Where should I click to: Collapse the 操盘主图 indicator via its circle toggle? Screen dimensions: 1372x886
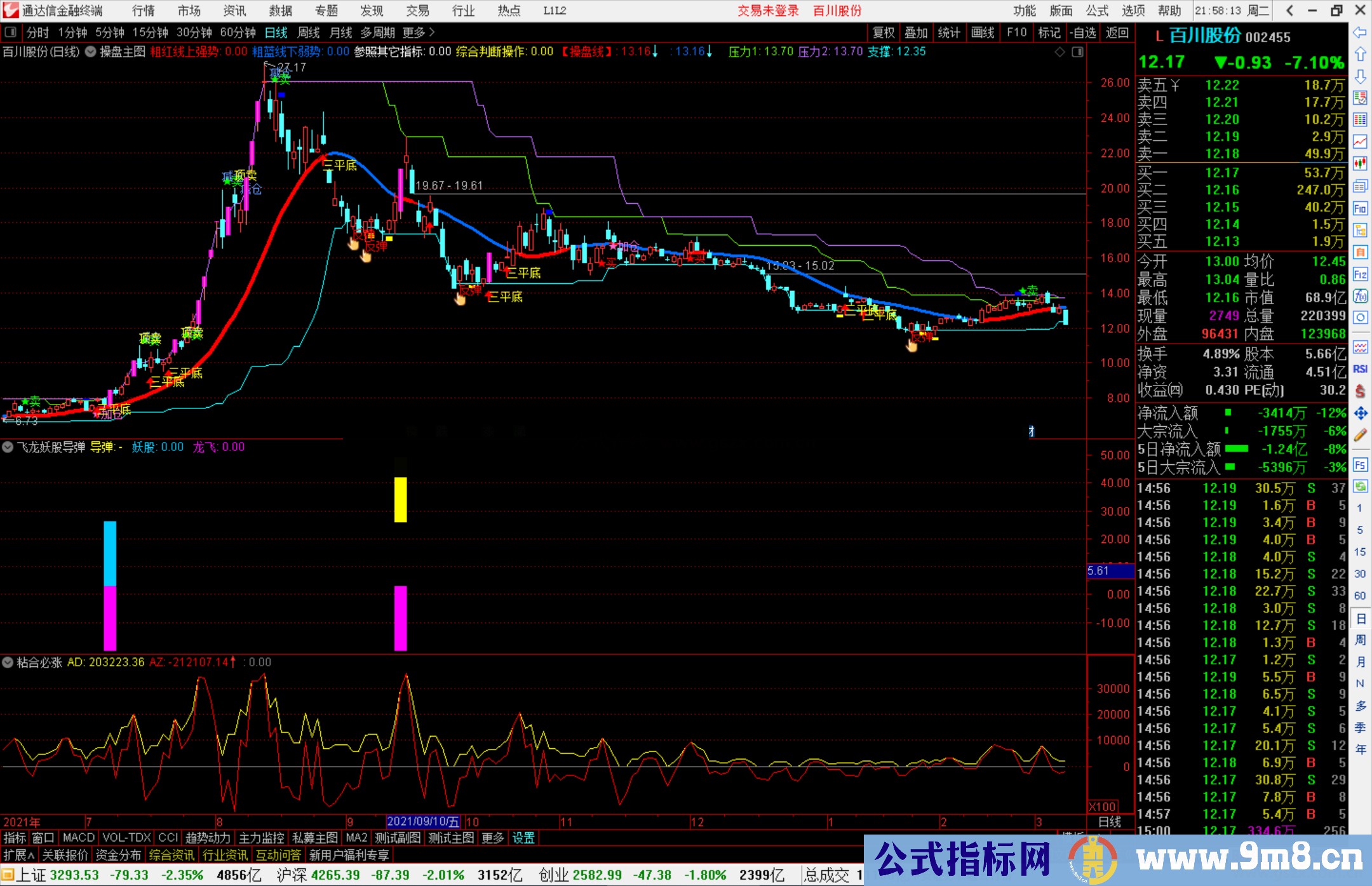click(x=90, y=51)
